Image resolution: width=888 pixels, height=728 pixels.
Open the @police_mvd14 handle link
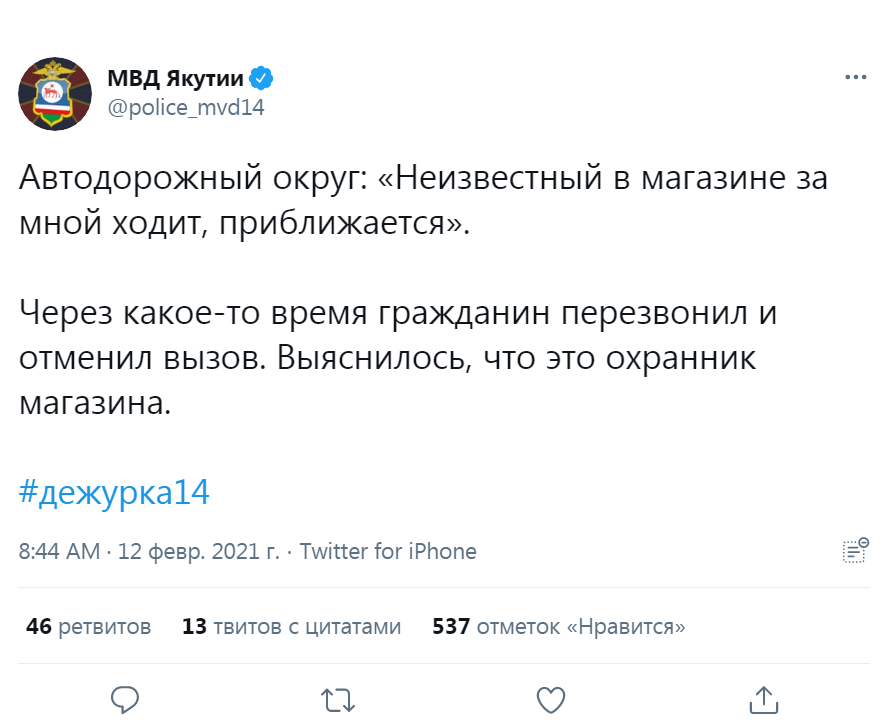pos(185,107)
